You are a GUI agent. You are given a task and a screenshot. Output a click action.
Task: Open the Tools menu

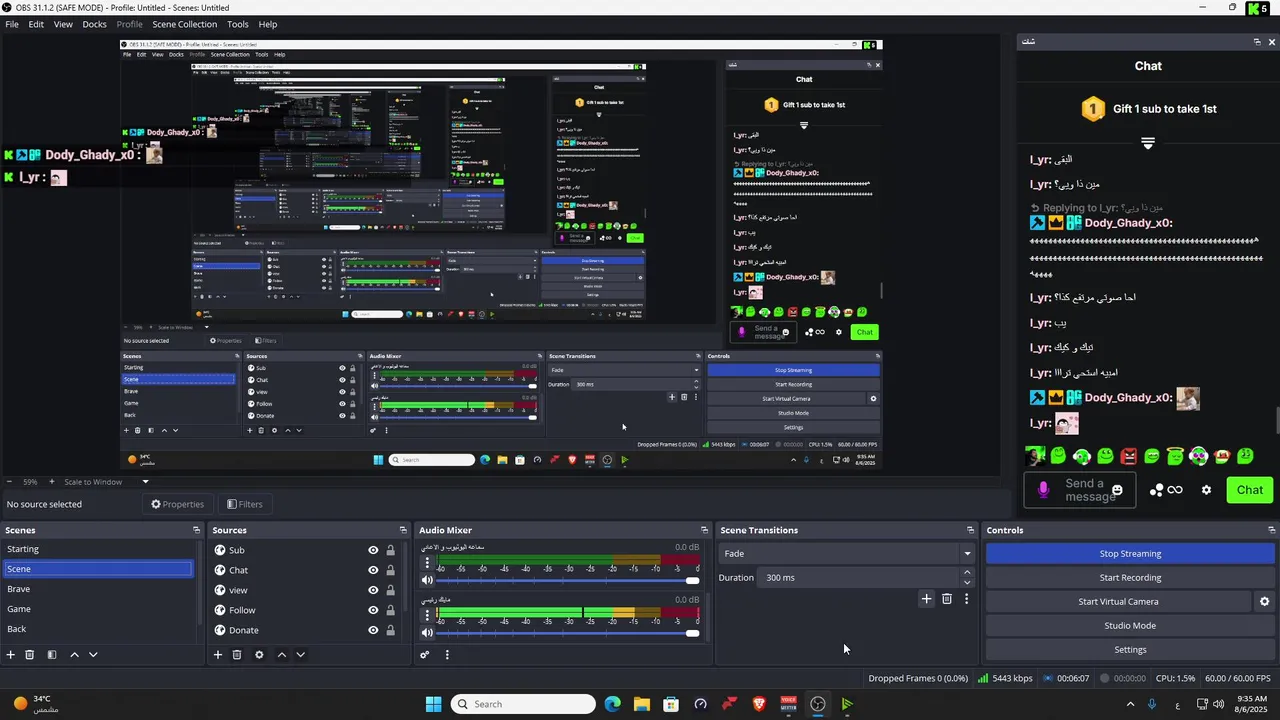point(238,24)
